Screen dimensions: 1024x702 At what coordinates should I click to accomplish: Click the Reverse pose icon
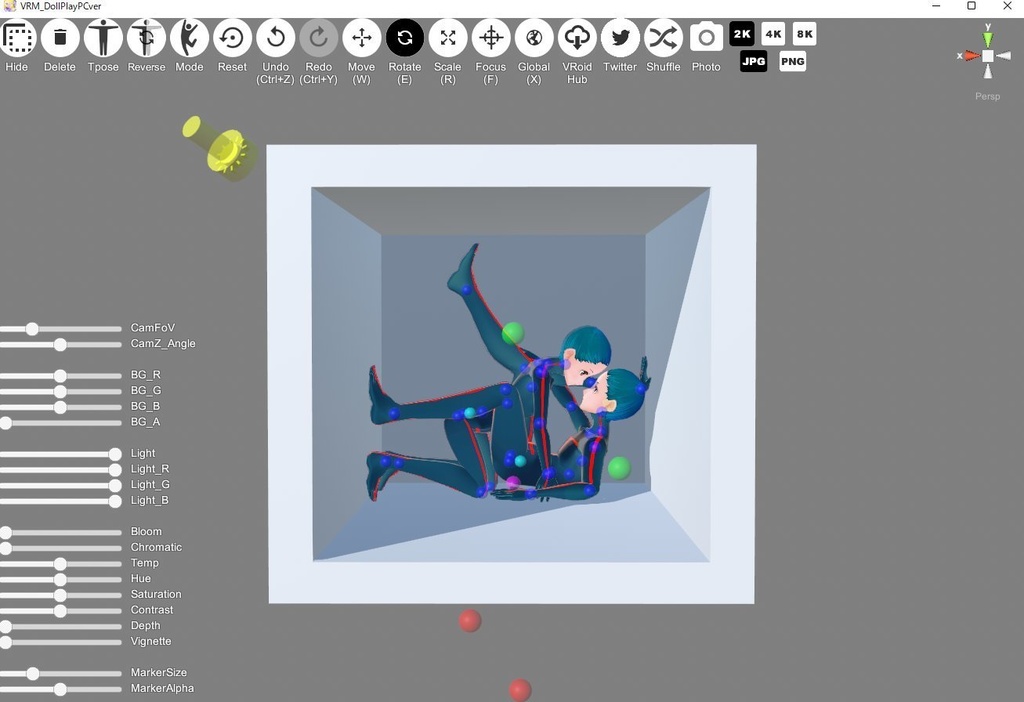coord(146,38)
